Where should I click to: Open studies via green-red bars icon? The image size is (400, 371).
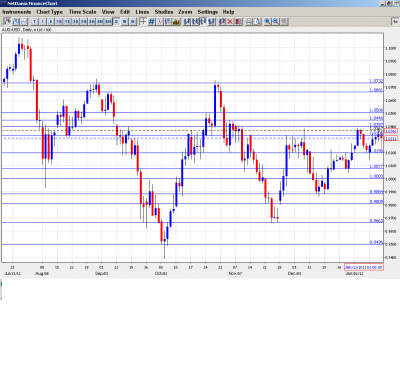point(176,22)
